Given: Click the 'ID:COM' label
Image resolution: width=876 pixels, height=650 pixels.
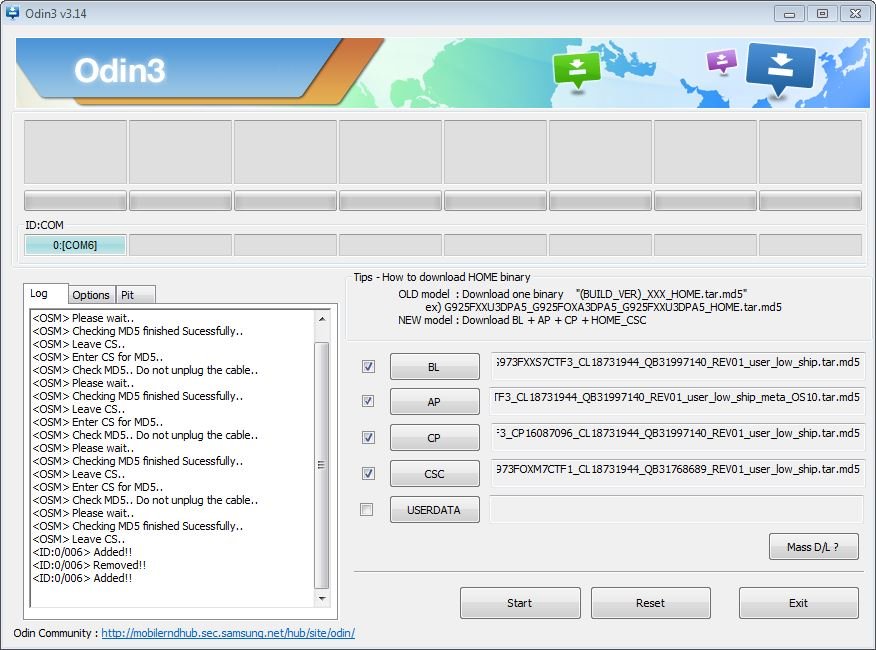Looking at the screenshot, I should [x=45, y=225].
